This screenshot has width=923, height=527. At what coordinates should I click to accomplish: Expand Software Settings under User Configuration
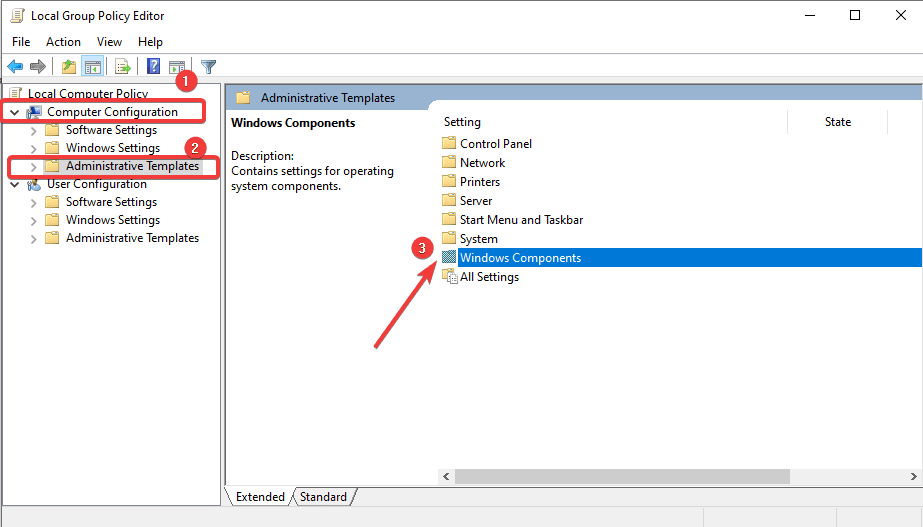coord(34,202)
